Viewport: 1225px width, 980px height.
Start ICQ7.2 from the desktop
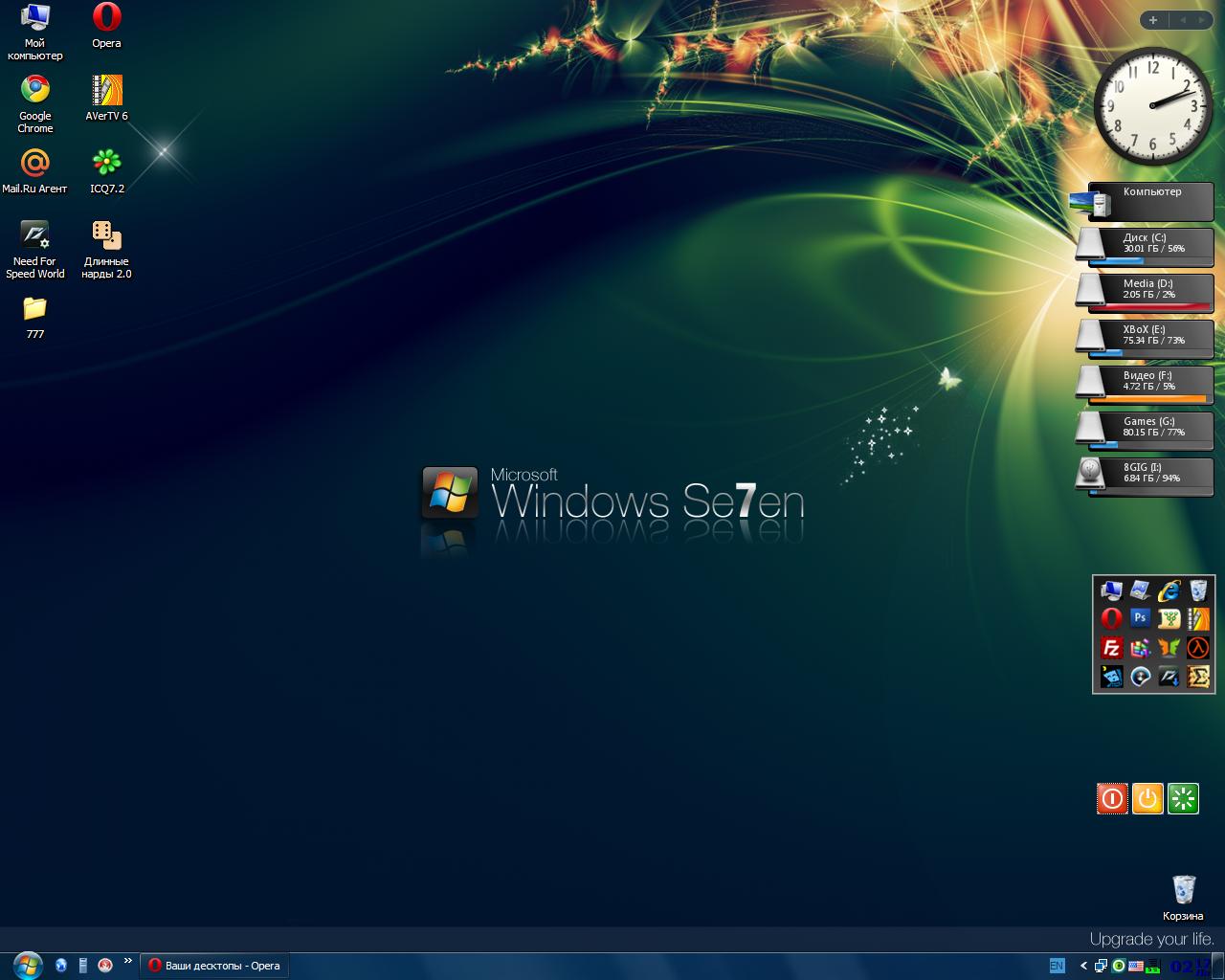point(106,164)
